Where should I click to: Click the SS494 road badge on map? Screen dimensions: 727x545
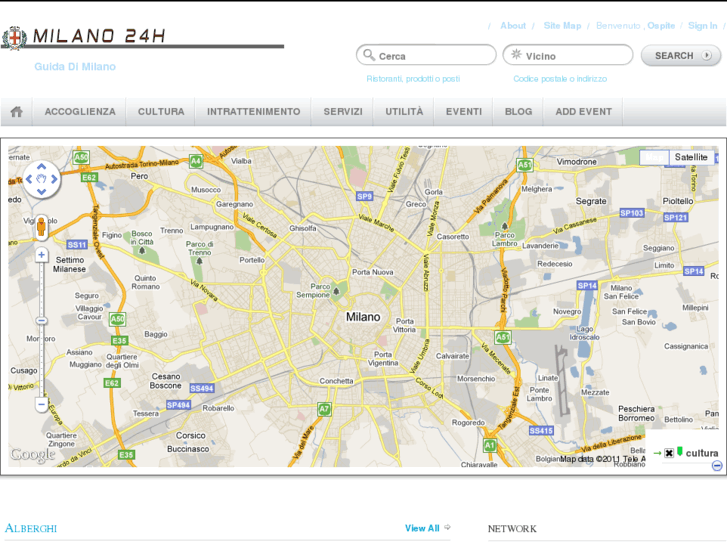coord(202,388)
